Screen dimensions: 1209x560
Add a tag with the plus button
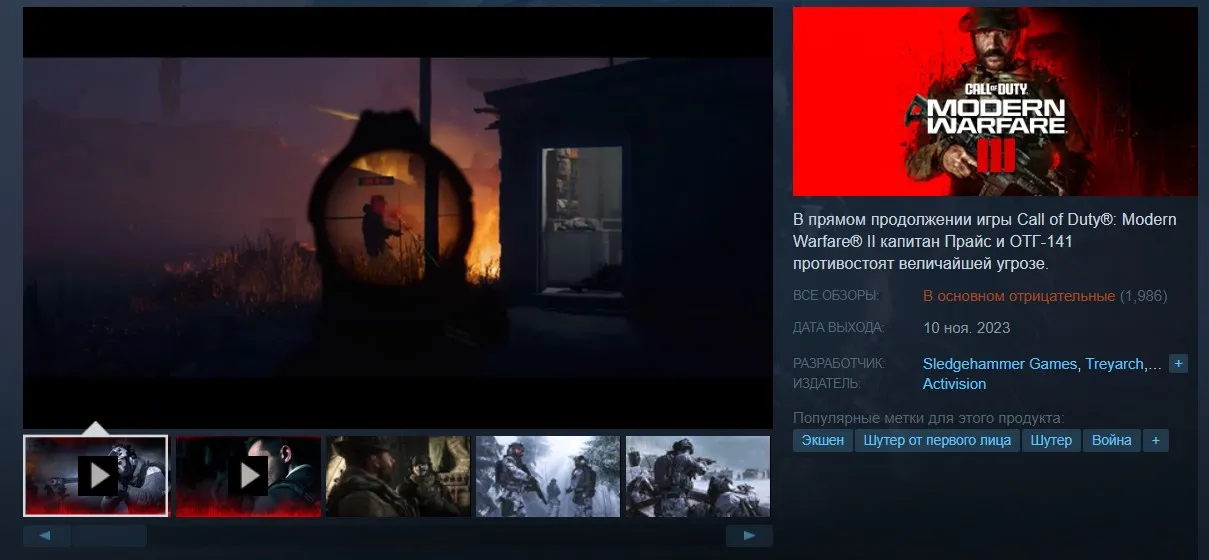pos(1156,440)
